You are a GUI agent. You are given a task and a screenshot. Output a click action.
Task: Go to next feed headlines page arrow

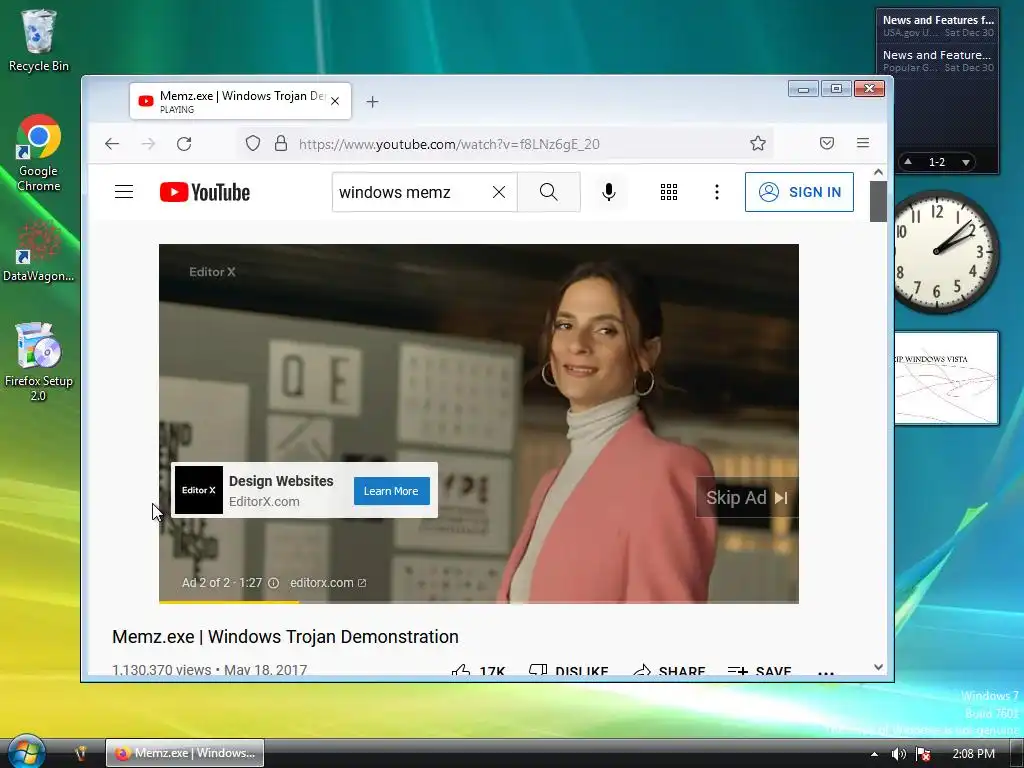tap(966, 162)
